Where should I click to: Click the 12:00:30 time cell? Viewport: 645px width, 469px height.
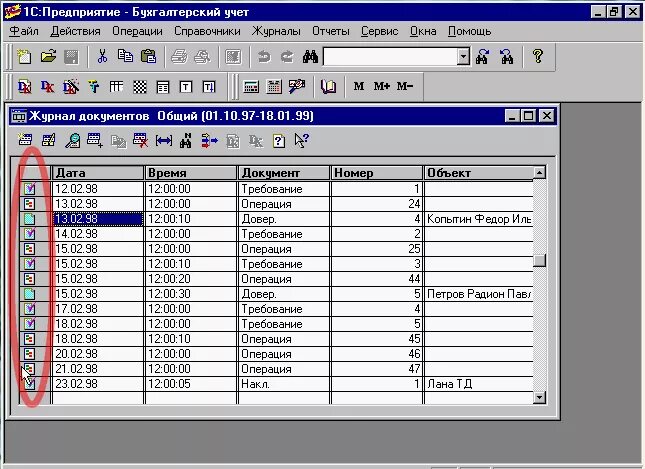pyautogui.click(x=191, y=294)
